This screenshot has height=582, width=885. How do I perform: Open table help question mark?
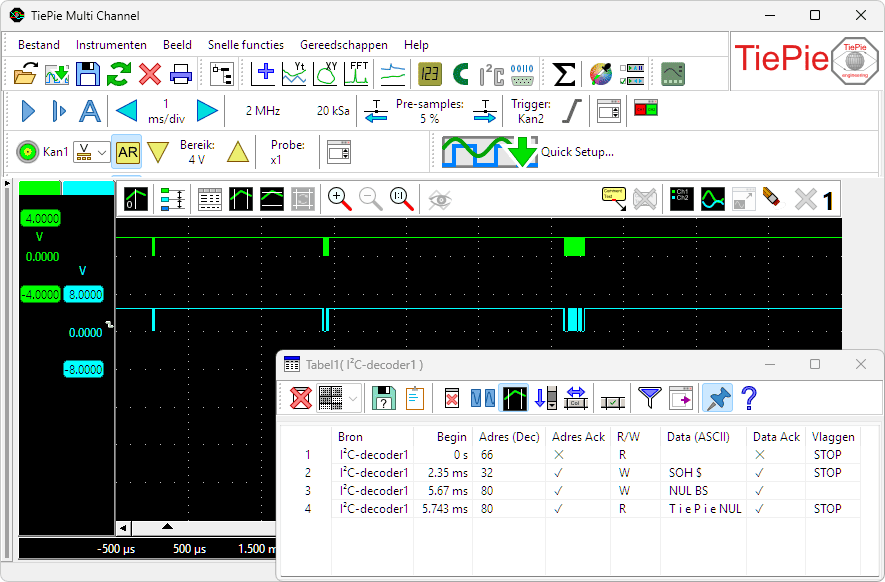pyautogui.click(x=749, y=399)
